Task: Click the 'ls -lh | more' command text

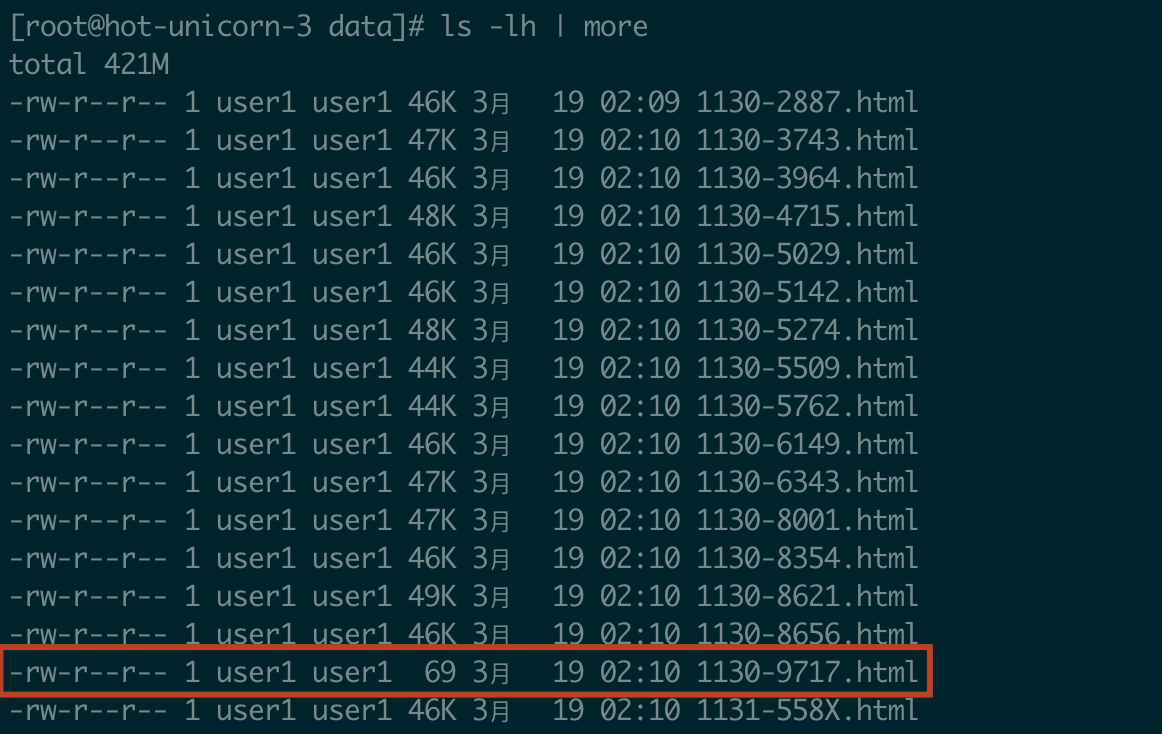Action: (x=545, y=27)
